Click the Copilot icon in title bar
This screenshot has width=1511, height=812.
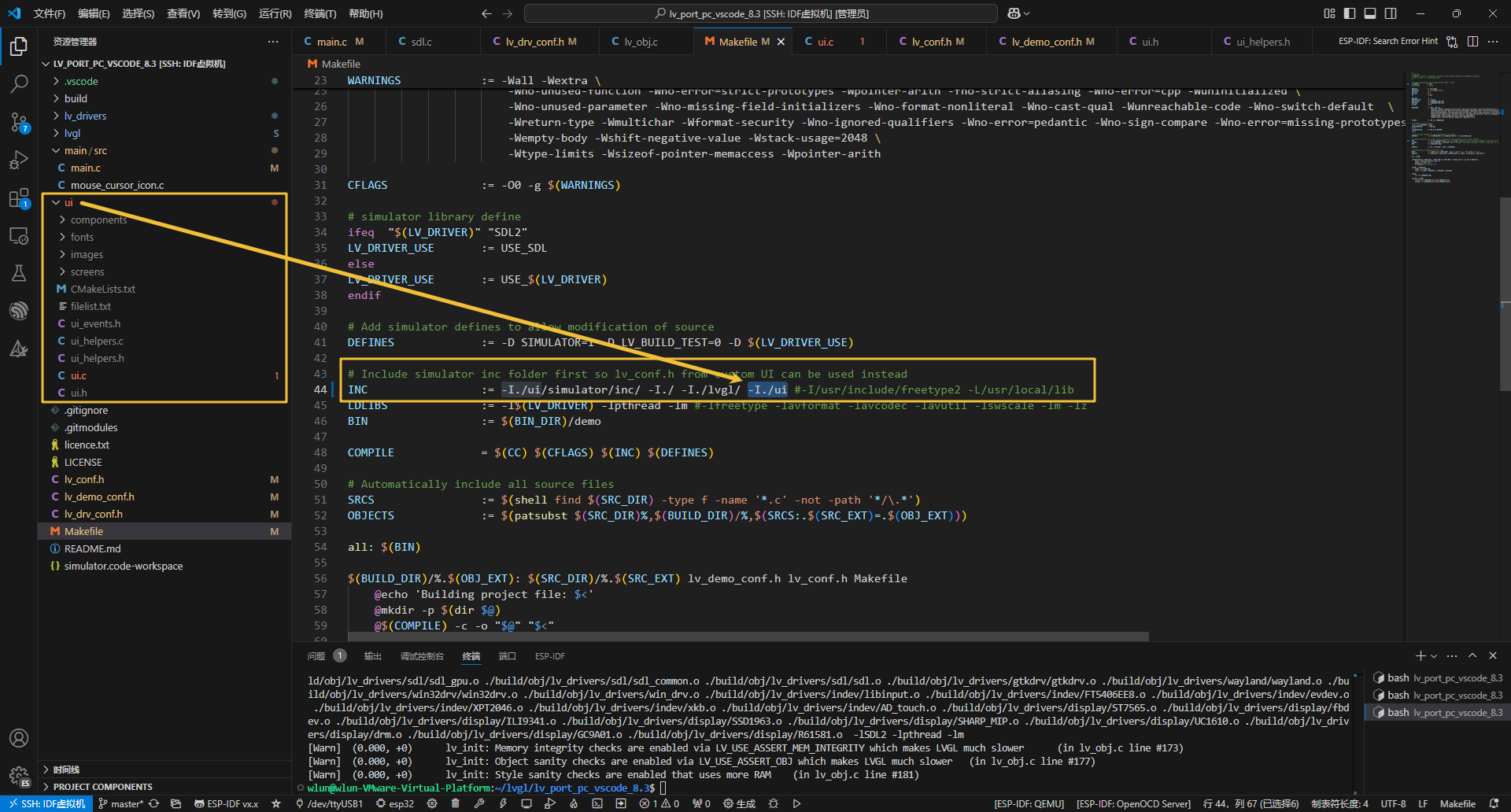tap(1014, 13)
